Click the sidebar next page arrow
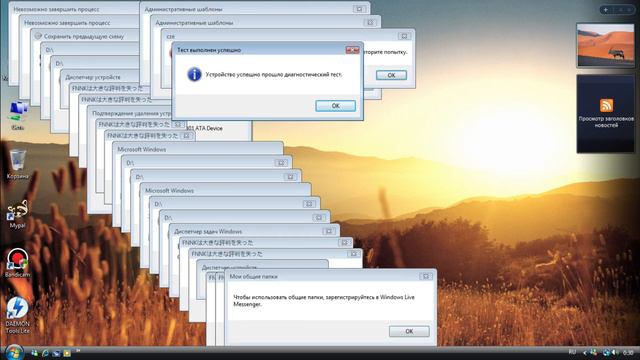640x360 pixels. 630,10
